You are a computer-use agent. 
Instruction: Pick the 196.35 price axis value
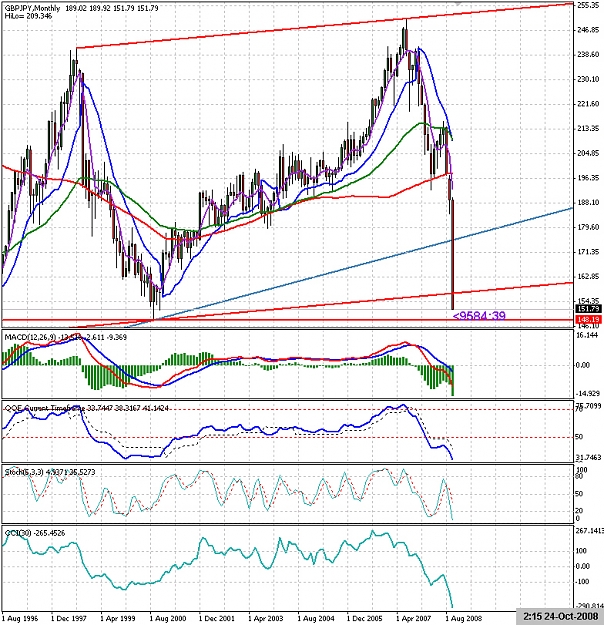pos(588,178)
